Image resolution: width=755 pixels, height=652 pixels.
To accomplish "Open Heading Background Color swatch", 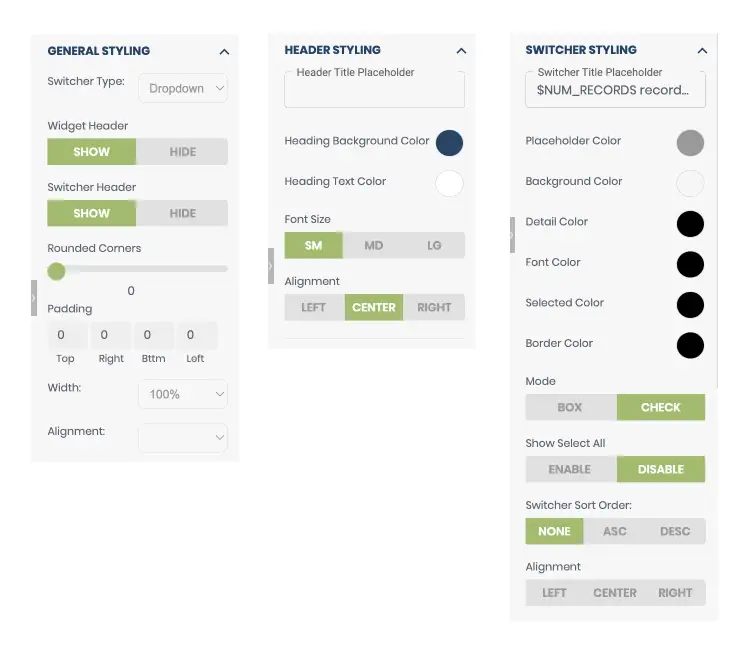I will pos(449,143).
